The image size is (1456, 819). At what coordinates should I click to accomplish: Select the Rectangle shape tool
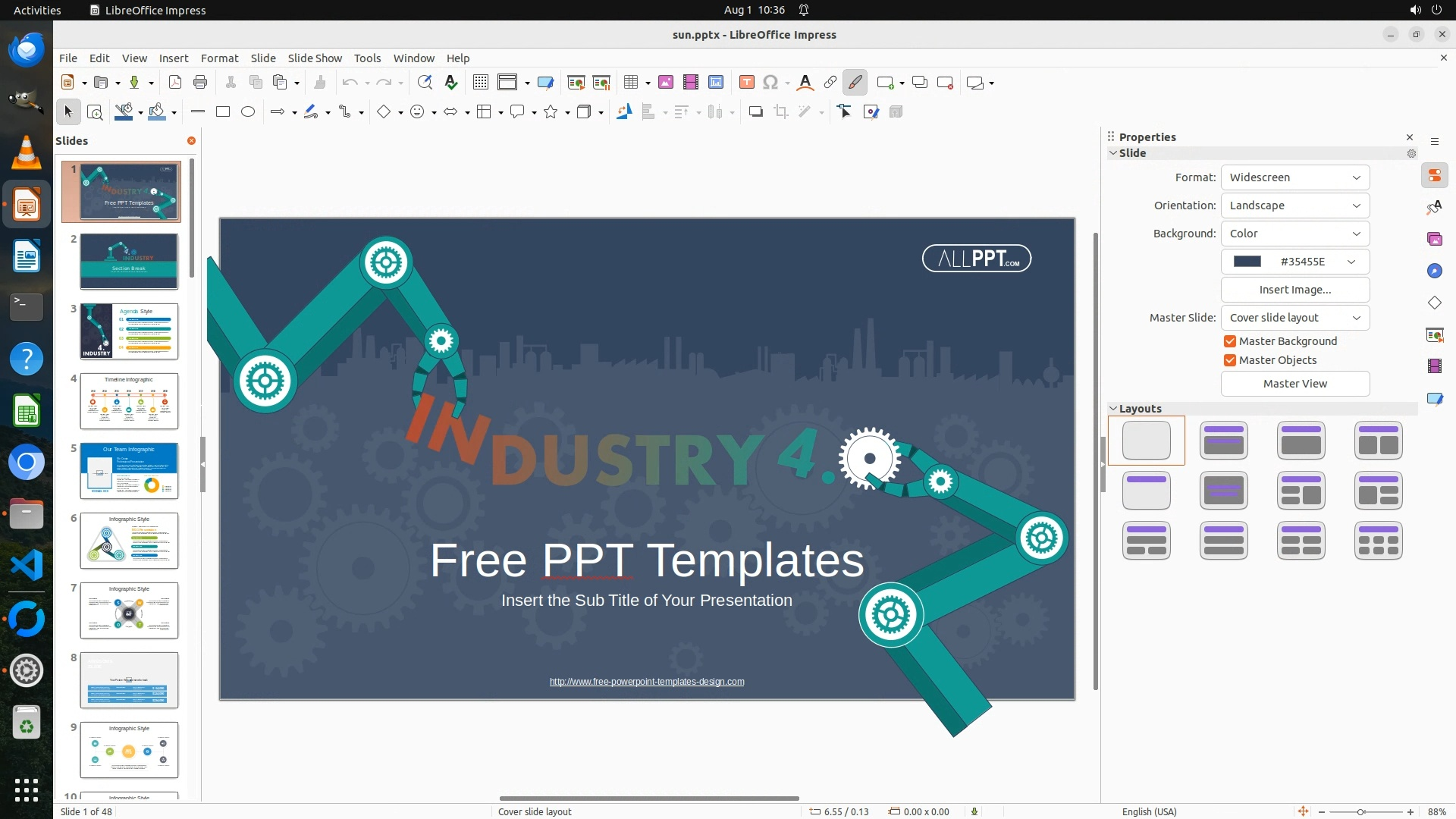click(223, 112)
